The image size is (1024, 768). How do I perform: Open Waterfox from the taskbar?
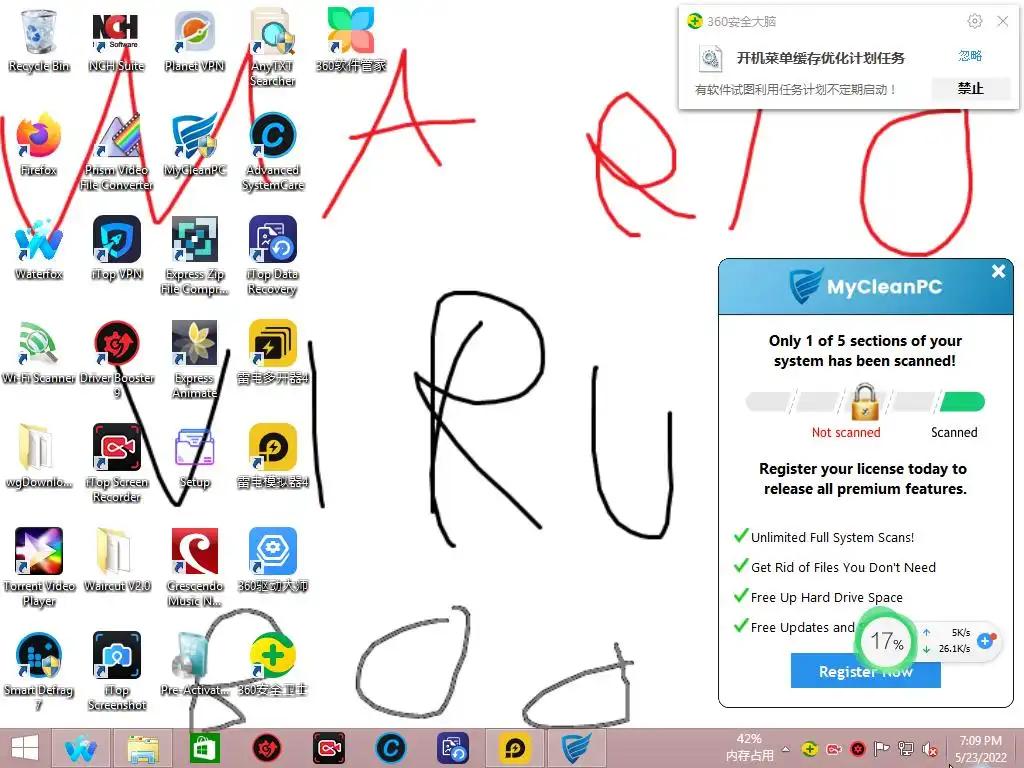pos(81,748)
